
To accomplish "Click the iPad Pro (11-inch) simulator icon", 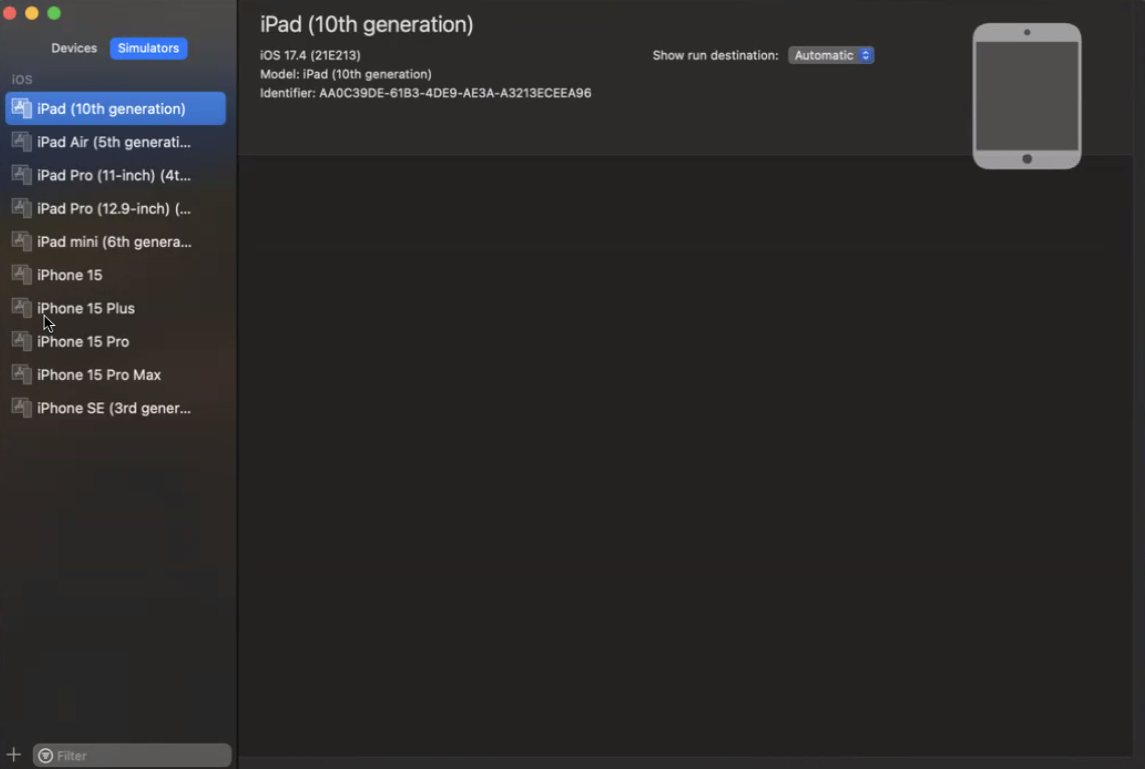I will point(21,175).
